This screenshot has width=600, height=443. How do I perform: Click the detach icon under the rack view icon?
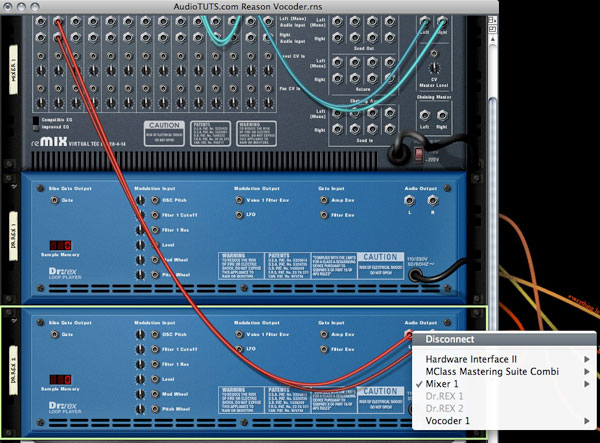point(493,29)
